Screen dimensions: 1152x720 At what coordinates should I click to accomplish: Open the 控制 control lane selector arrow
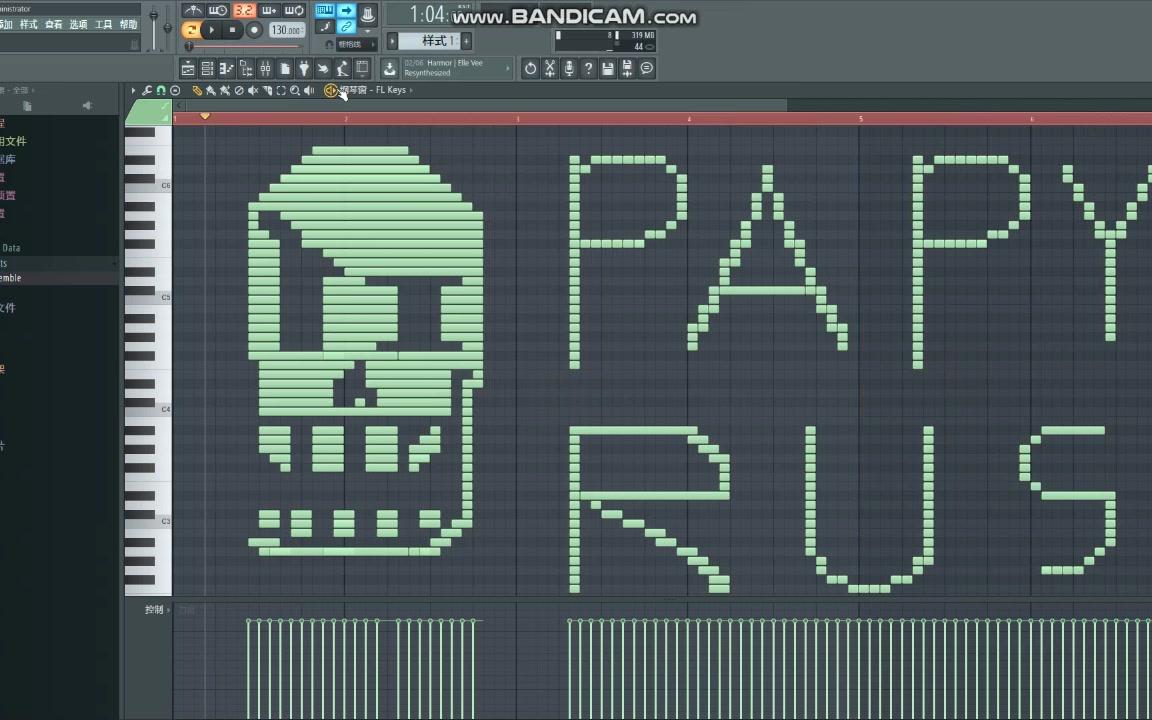(168, 610)
